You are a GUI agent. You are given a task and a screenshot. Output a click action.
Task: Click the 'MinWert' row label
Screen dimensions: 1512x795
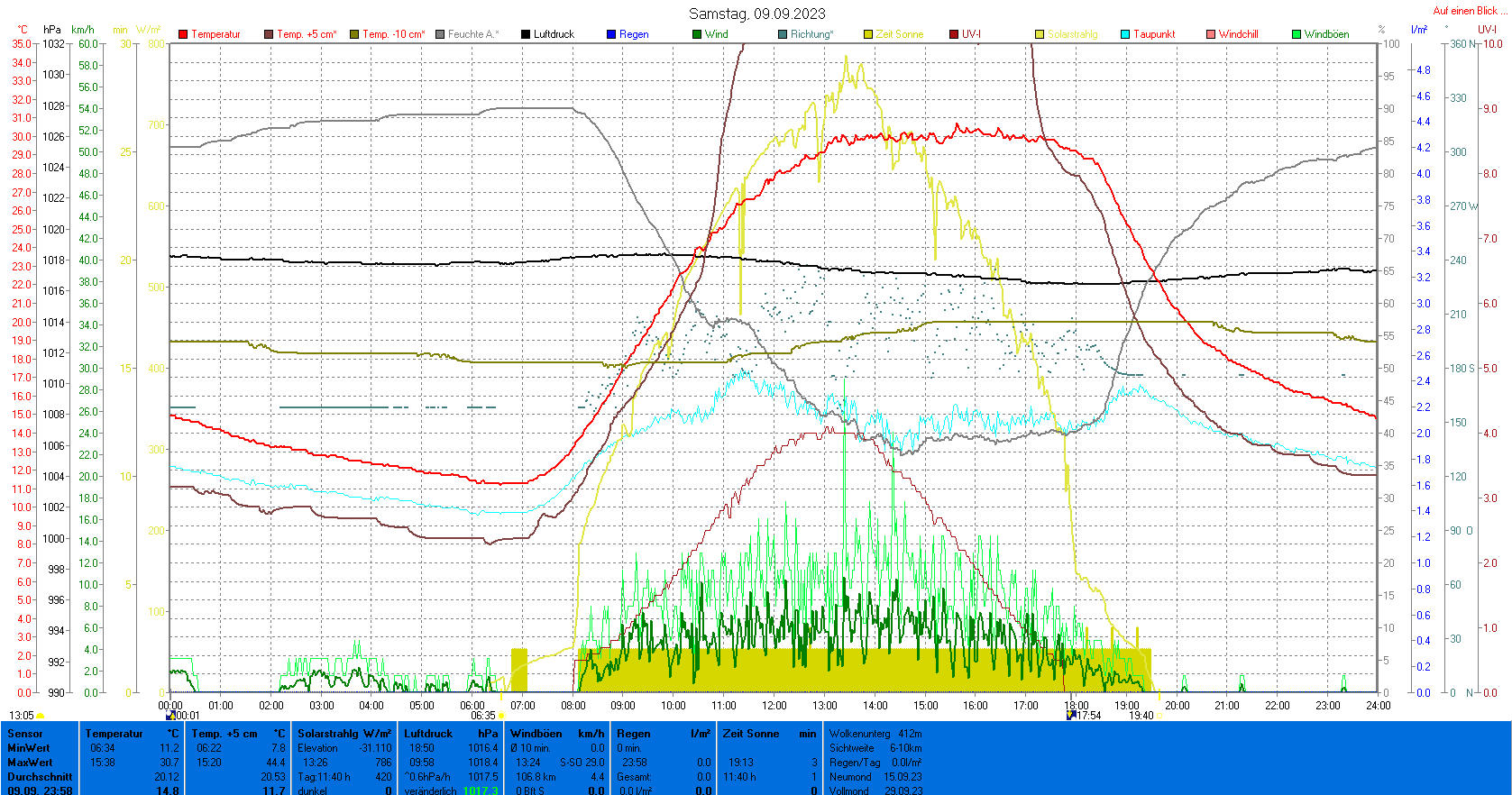[29, 748]
